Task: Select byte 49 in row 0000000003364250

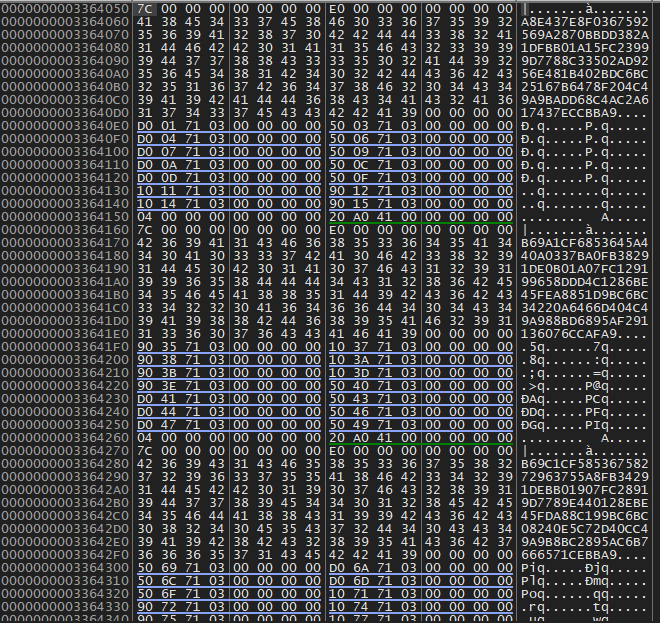Action: tap(361, 425)
